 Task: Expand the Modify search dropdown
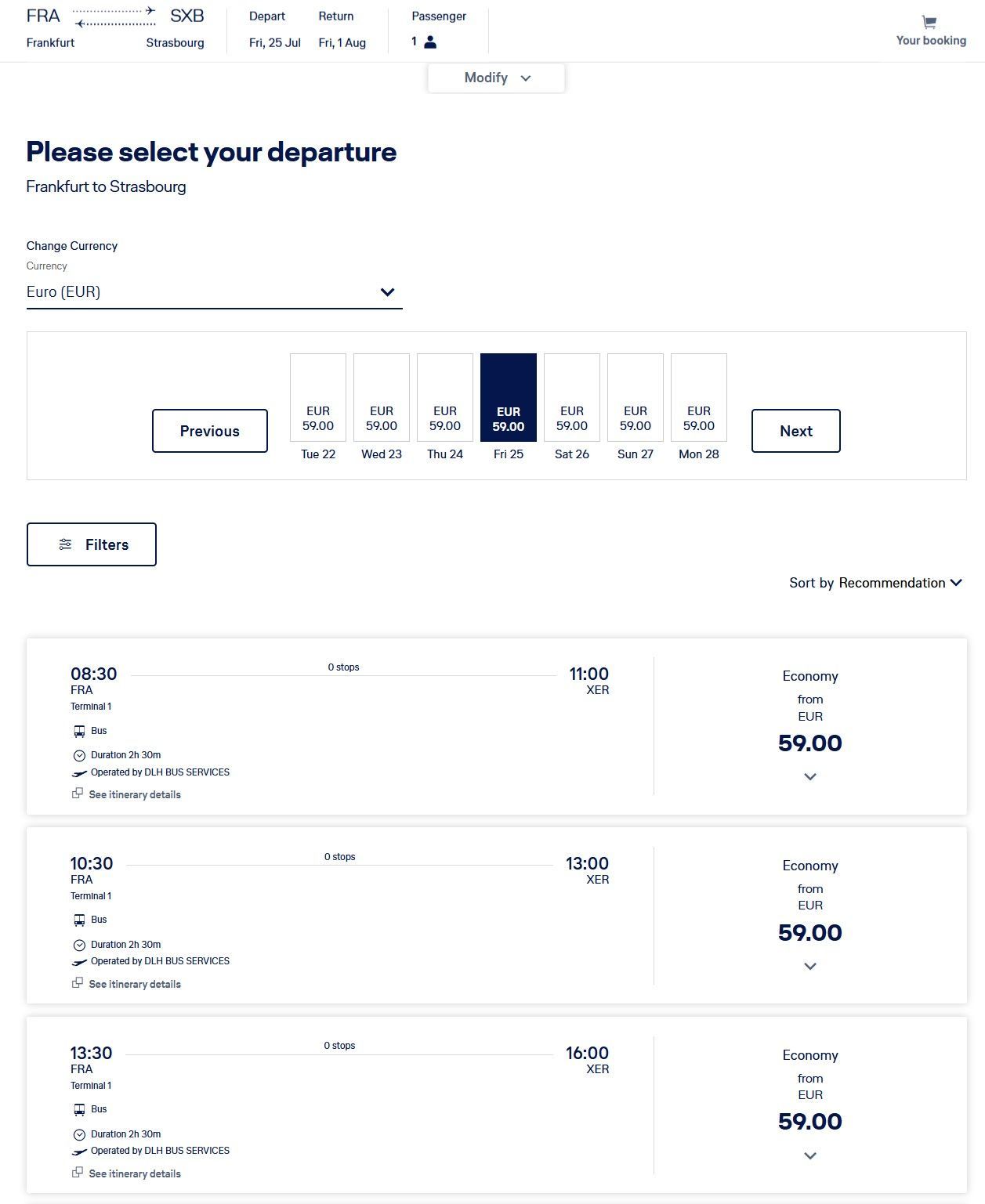(496, 78)
